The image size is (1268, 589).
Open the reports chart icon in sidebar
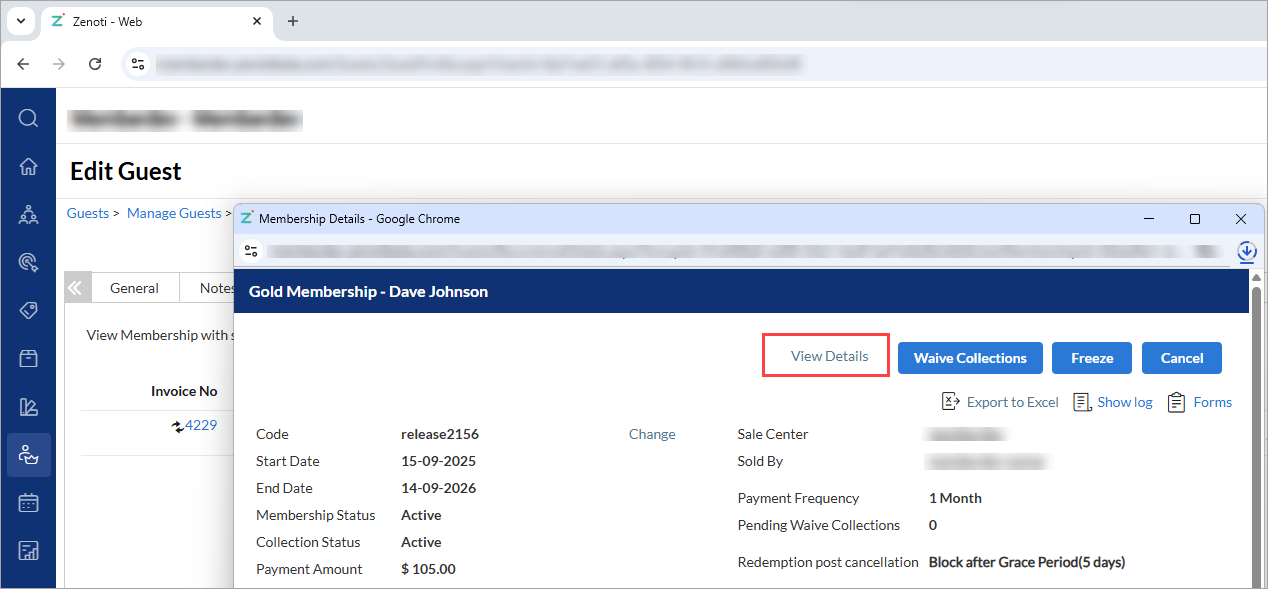28,550
